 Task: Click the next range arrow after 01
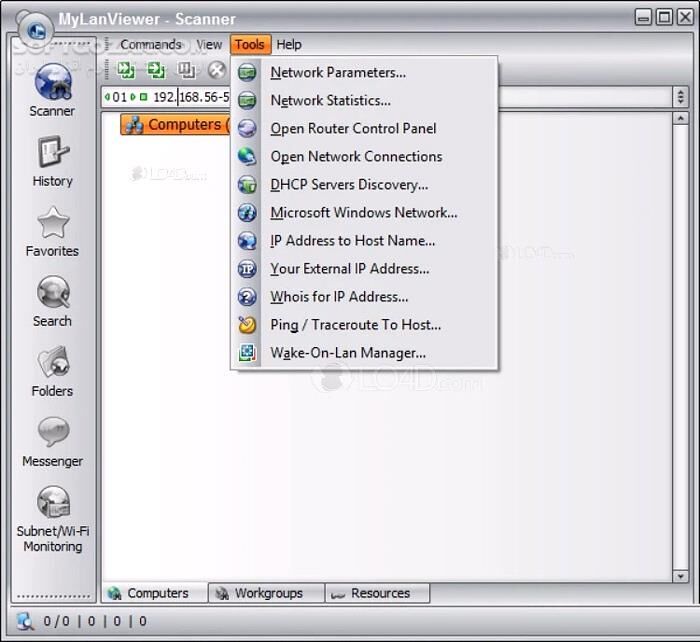pyautogui.click(x=133, y=97)
